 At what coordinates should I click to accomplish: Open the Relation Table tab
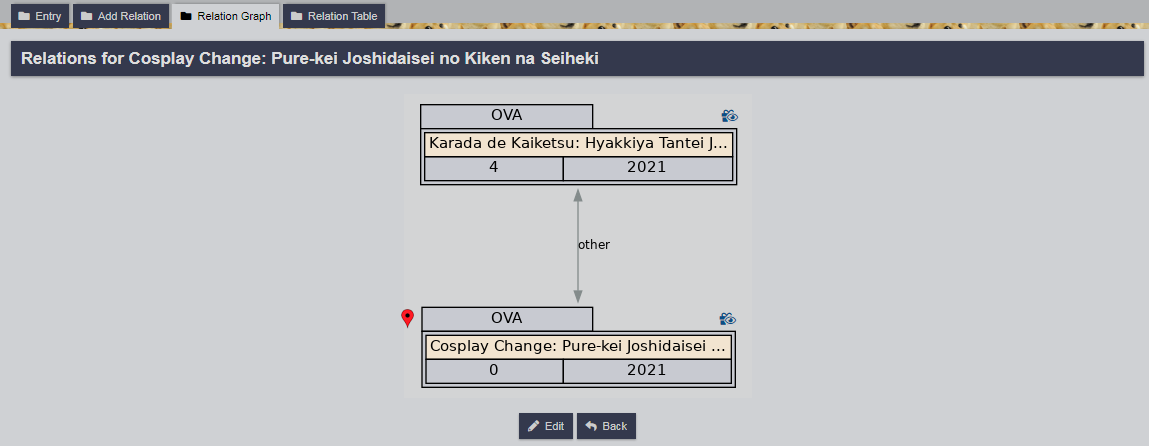[x=333, y=16]
